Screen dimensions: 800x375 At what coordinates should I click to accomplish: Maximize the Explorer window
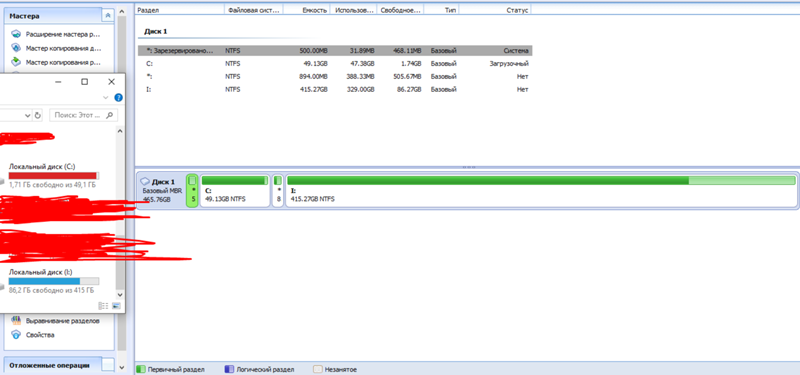click(x=85, y=82)
